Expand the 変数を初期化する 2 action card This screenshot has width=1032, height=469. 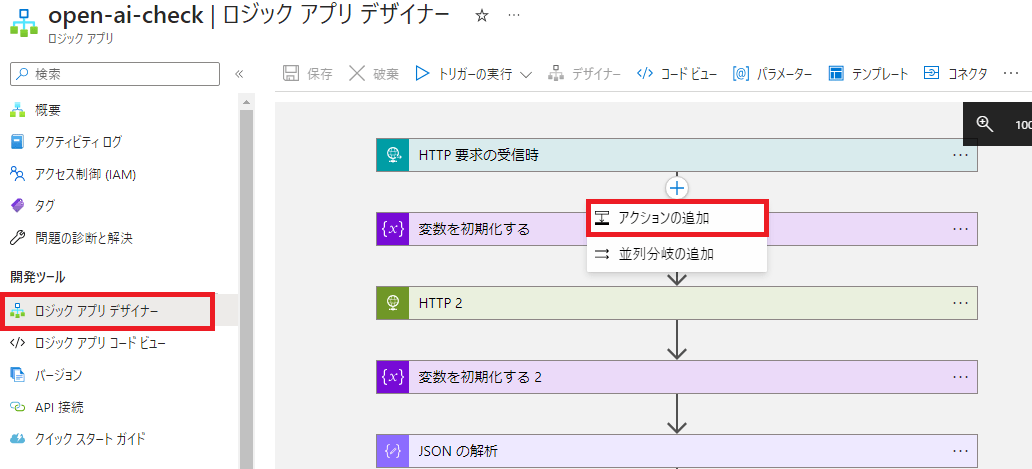[x=677, y=377]
